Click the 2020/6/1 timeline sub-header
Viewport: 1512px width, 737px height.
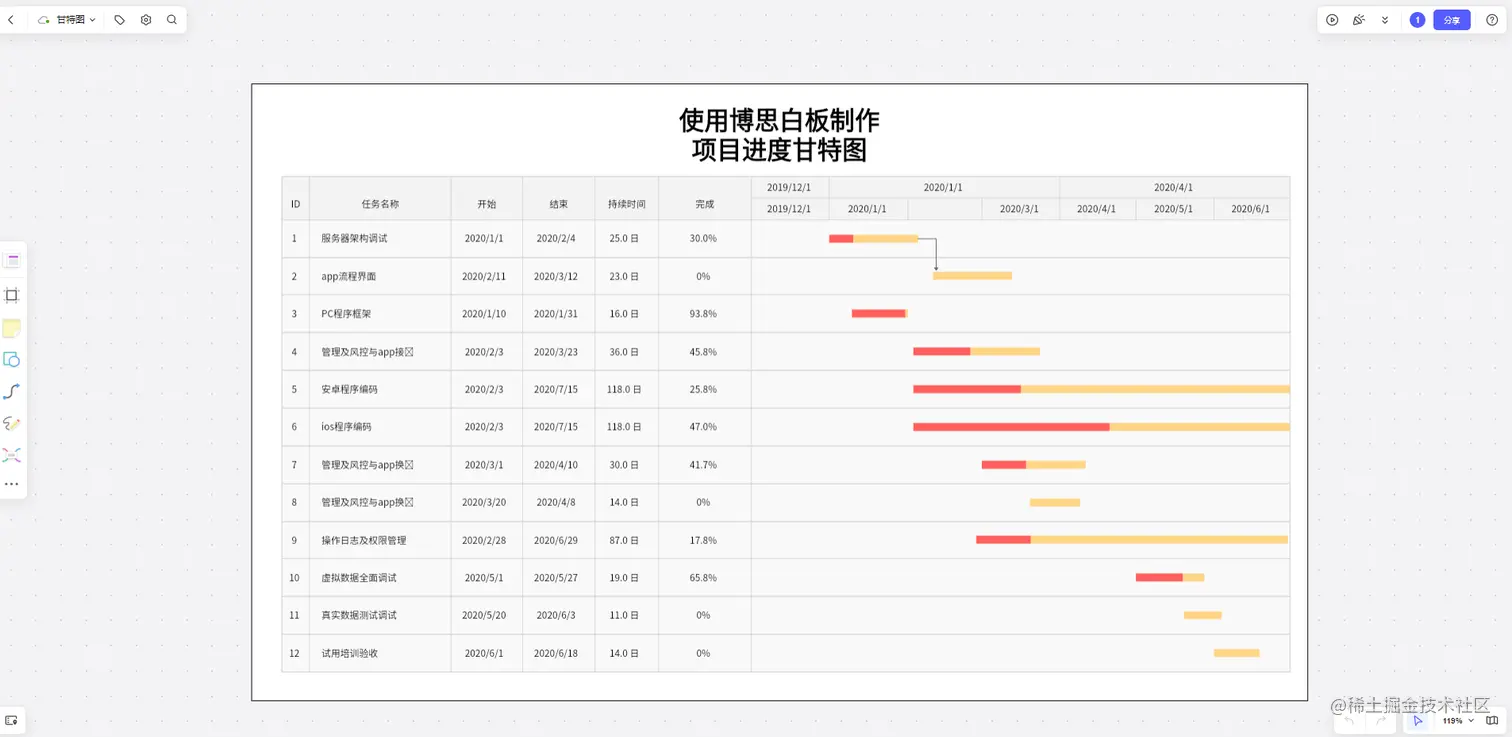click(x=1250, y=209)
